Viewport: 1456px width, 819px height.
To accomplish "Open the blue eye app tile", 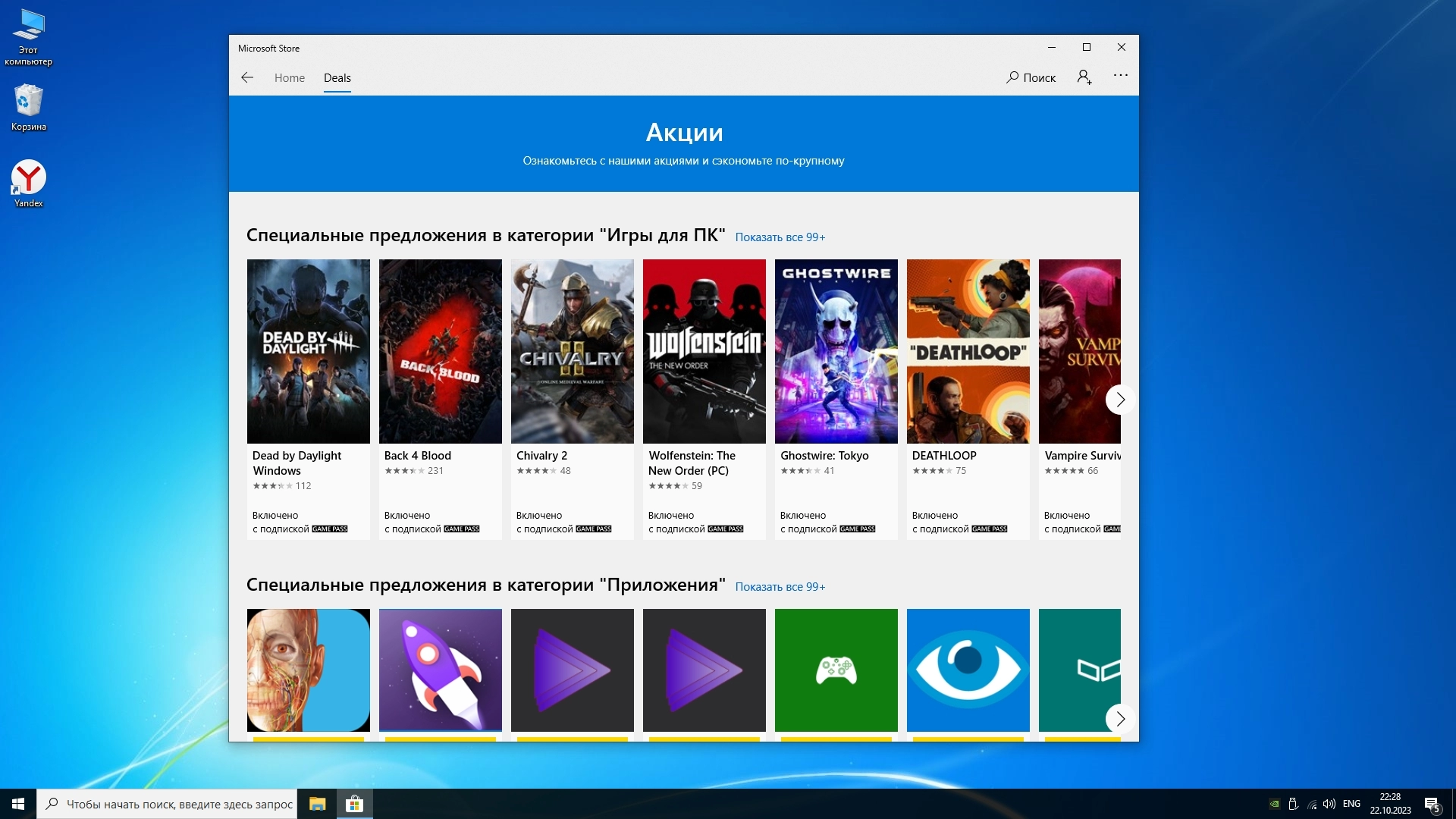I will pos(968,670).
